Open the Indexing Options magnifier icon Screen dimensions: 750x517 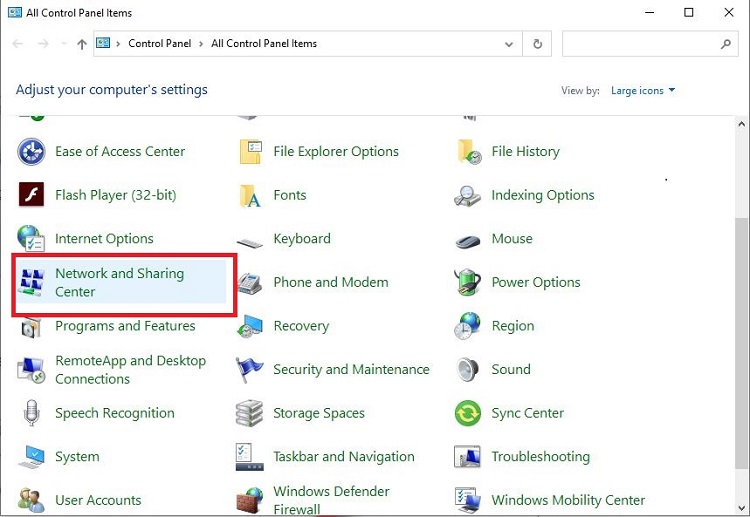pos(467,196)
